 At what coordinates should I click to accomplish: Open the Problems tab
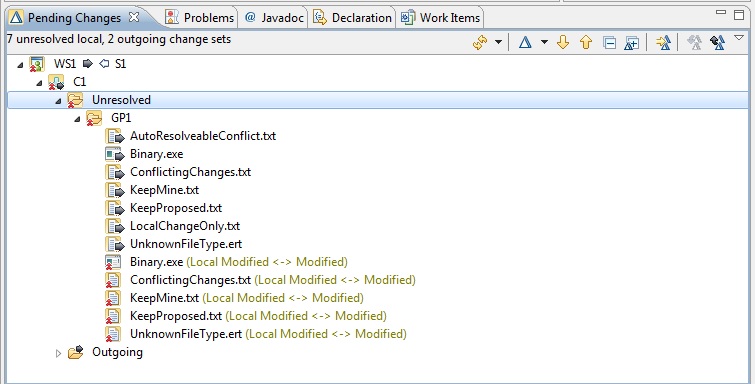click(199, 18)
